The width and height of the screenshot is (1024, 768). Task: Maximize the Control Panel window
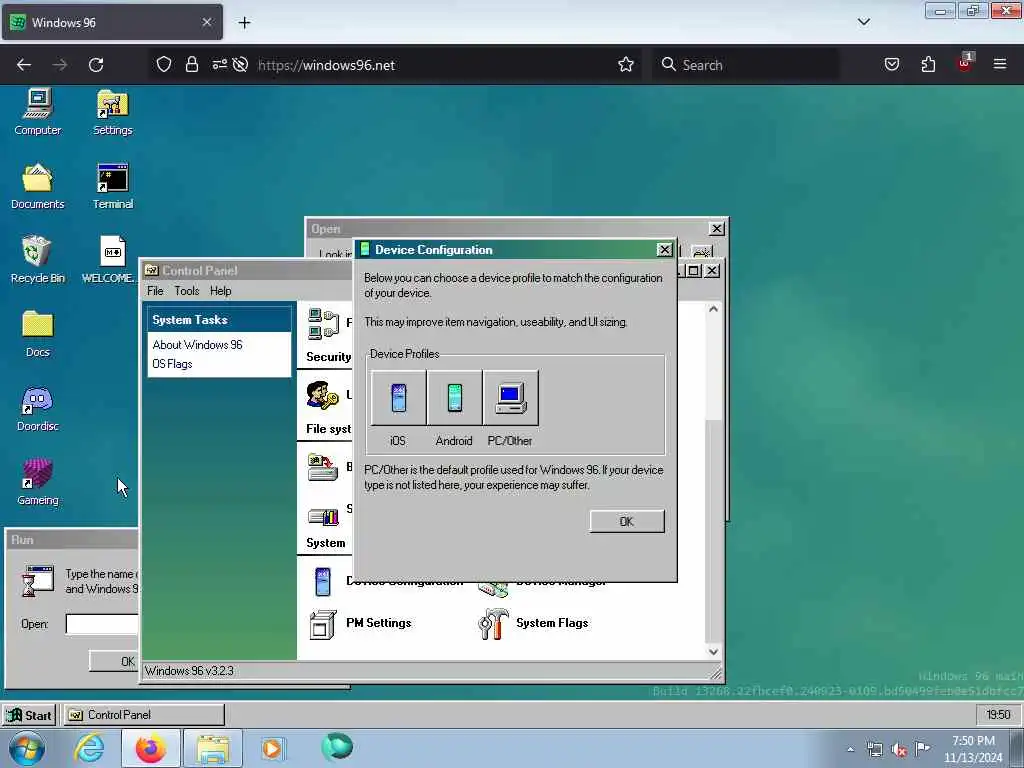(694, 270)
